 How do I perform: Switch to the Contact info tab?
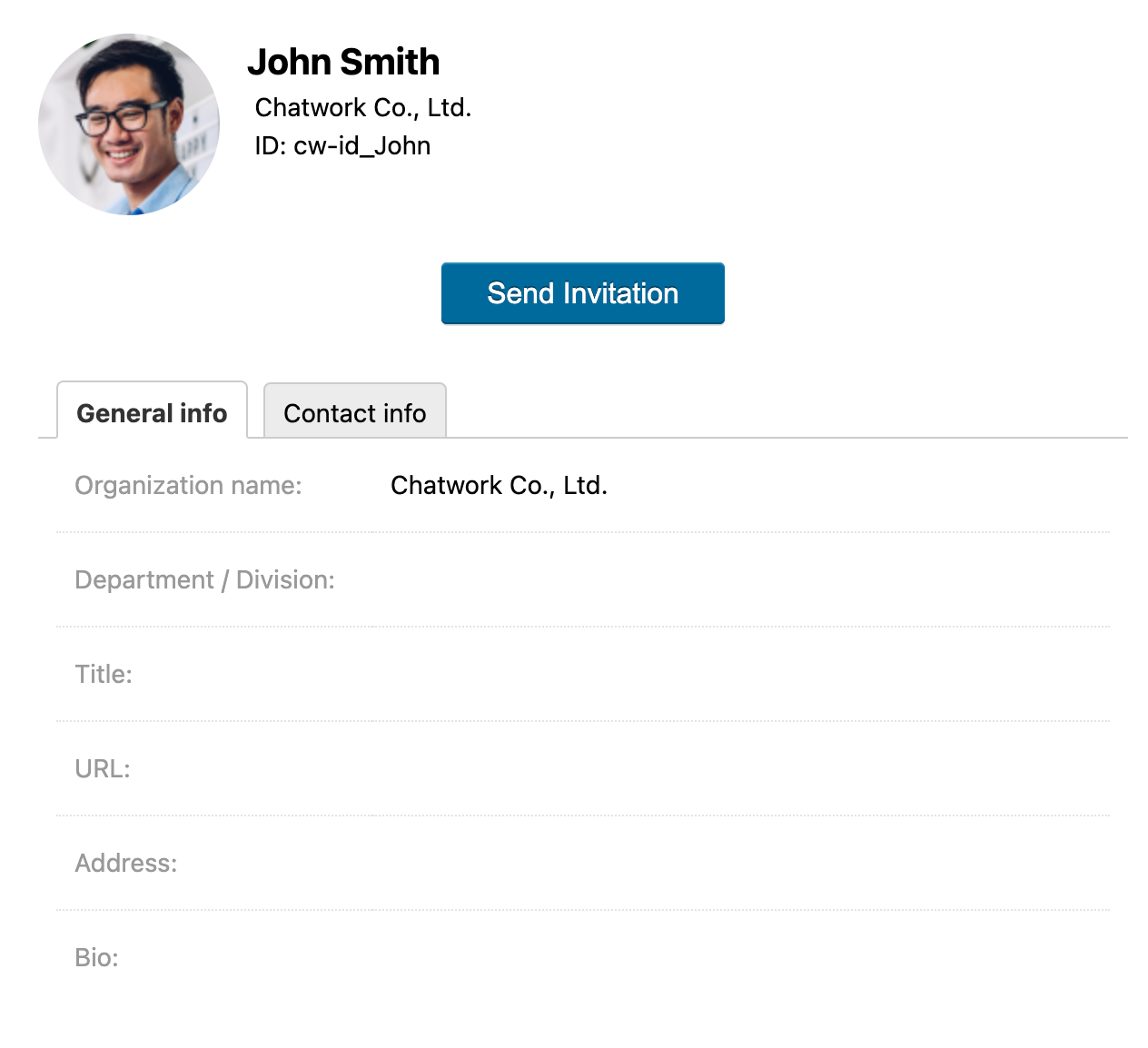click(355, 411)
